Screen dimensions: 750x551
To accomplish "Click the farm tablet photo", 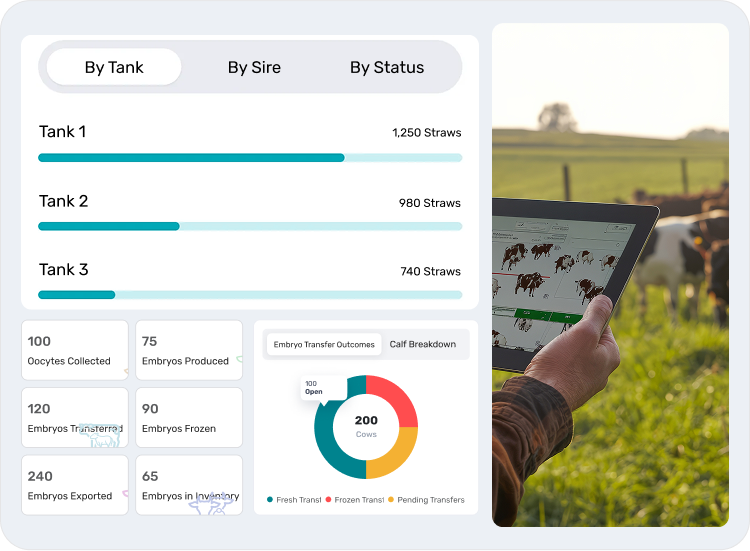I will (610, 275).
